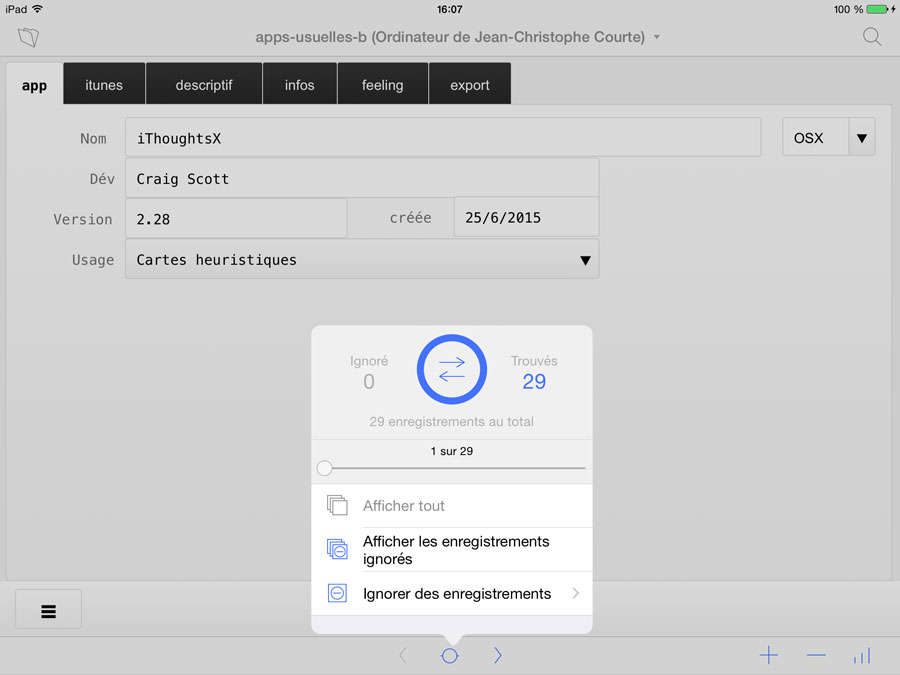The image size is (900, 675).
Task: Expand Ignorer des enregistrements submenu chevron
Action: (x=576, y=593)
